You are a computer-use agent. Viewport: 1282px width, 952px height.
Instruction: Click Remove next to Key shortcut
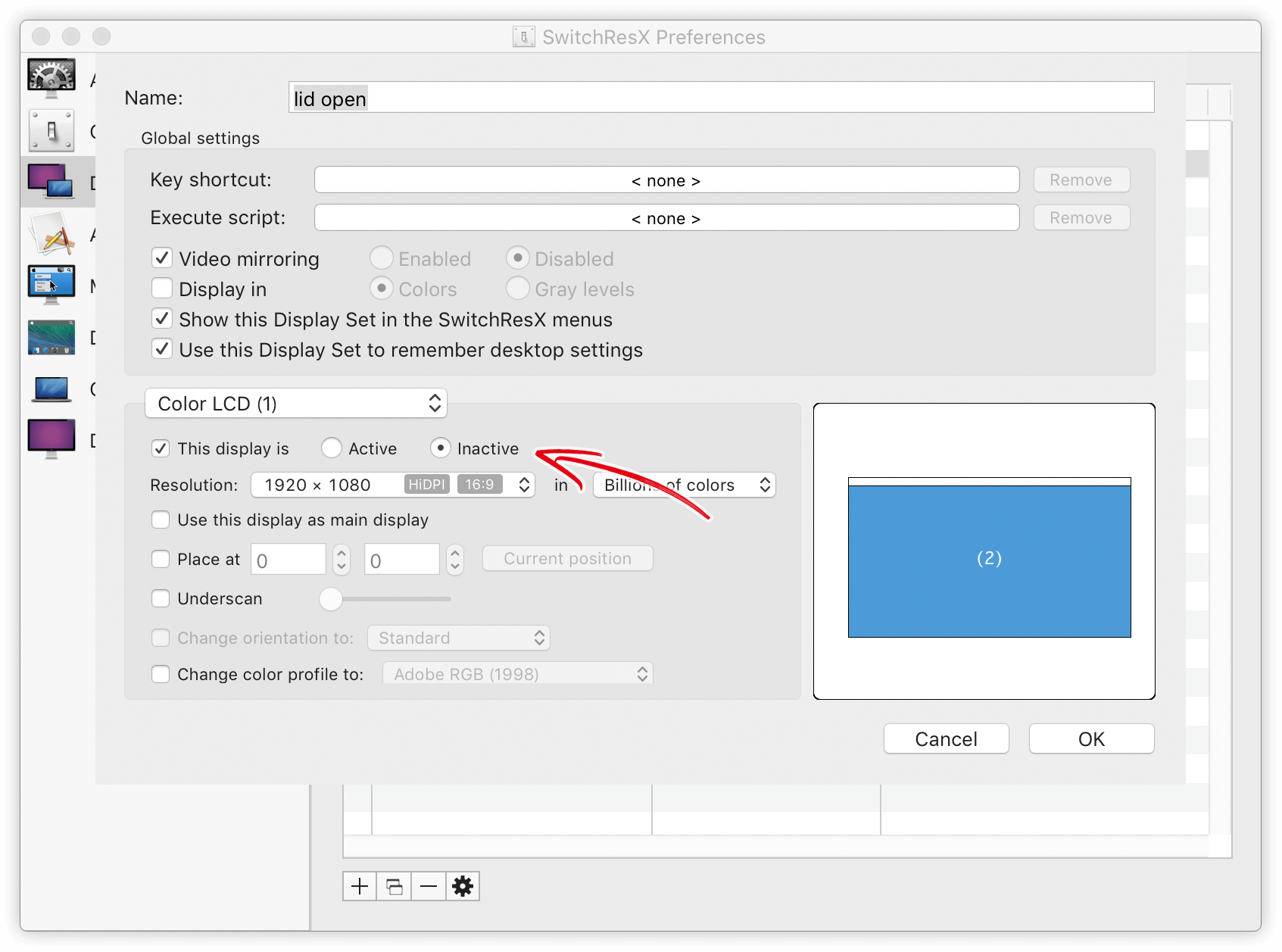coord(1081,180)
